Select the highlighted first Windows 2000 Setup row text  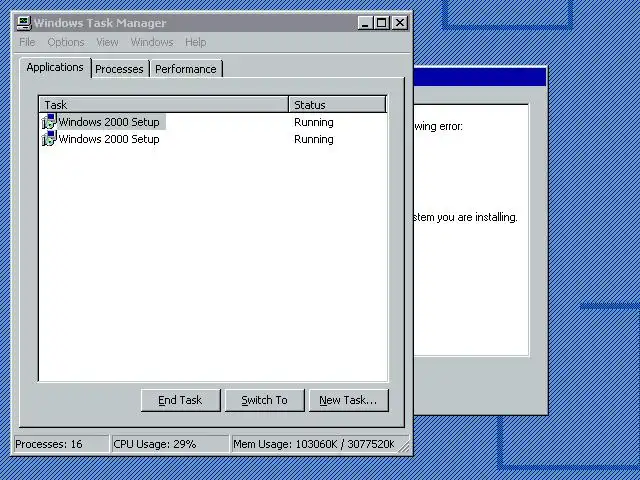point(109,122)
